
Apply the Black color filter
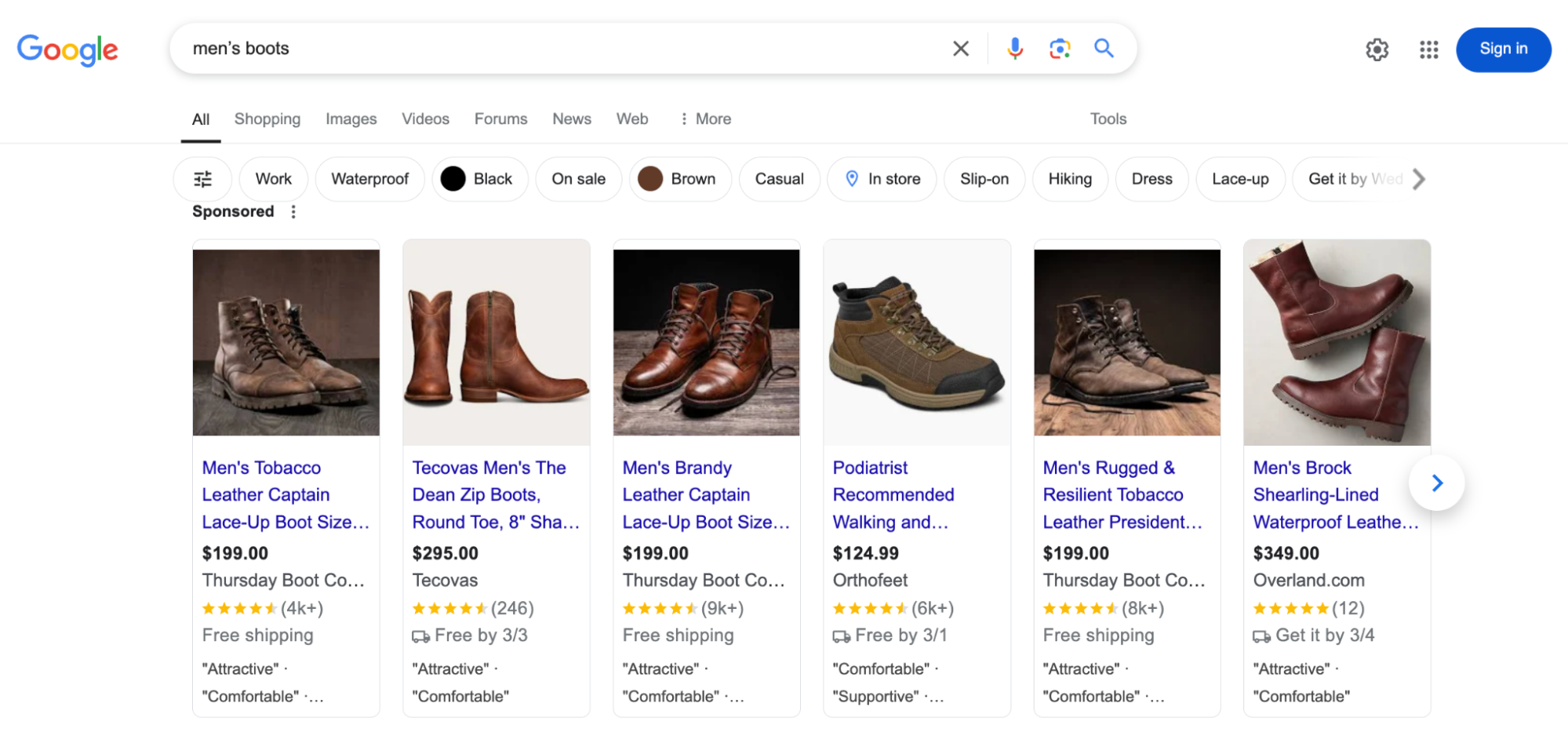point(479,178)
